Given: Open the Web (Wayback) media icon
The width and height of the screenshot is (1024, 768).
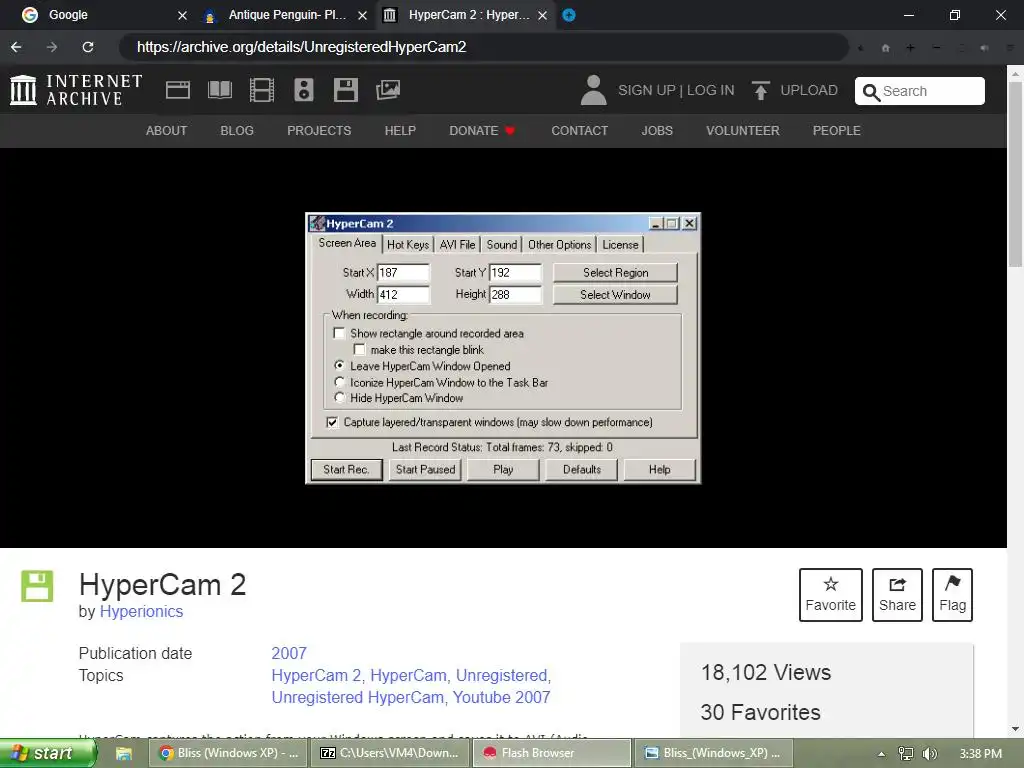Looking at the screenshot, I should coord(178,90).
